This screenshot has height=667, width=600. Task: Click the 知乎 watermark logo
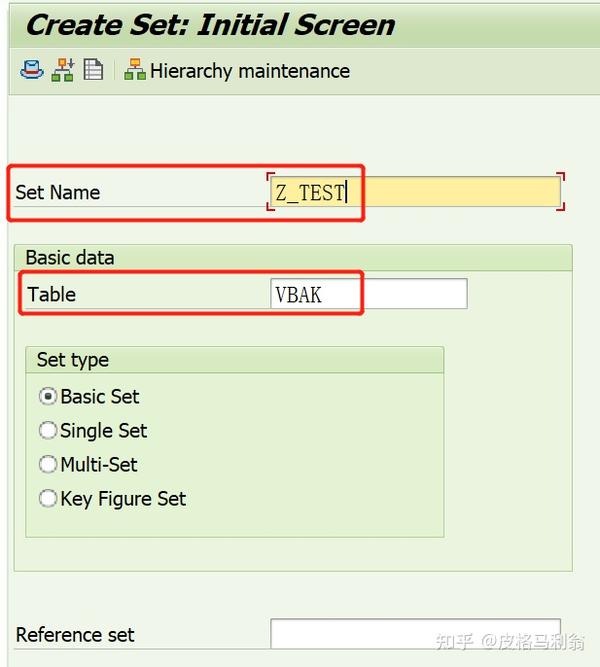click(x=454, y=642)
